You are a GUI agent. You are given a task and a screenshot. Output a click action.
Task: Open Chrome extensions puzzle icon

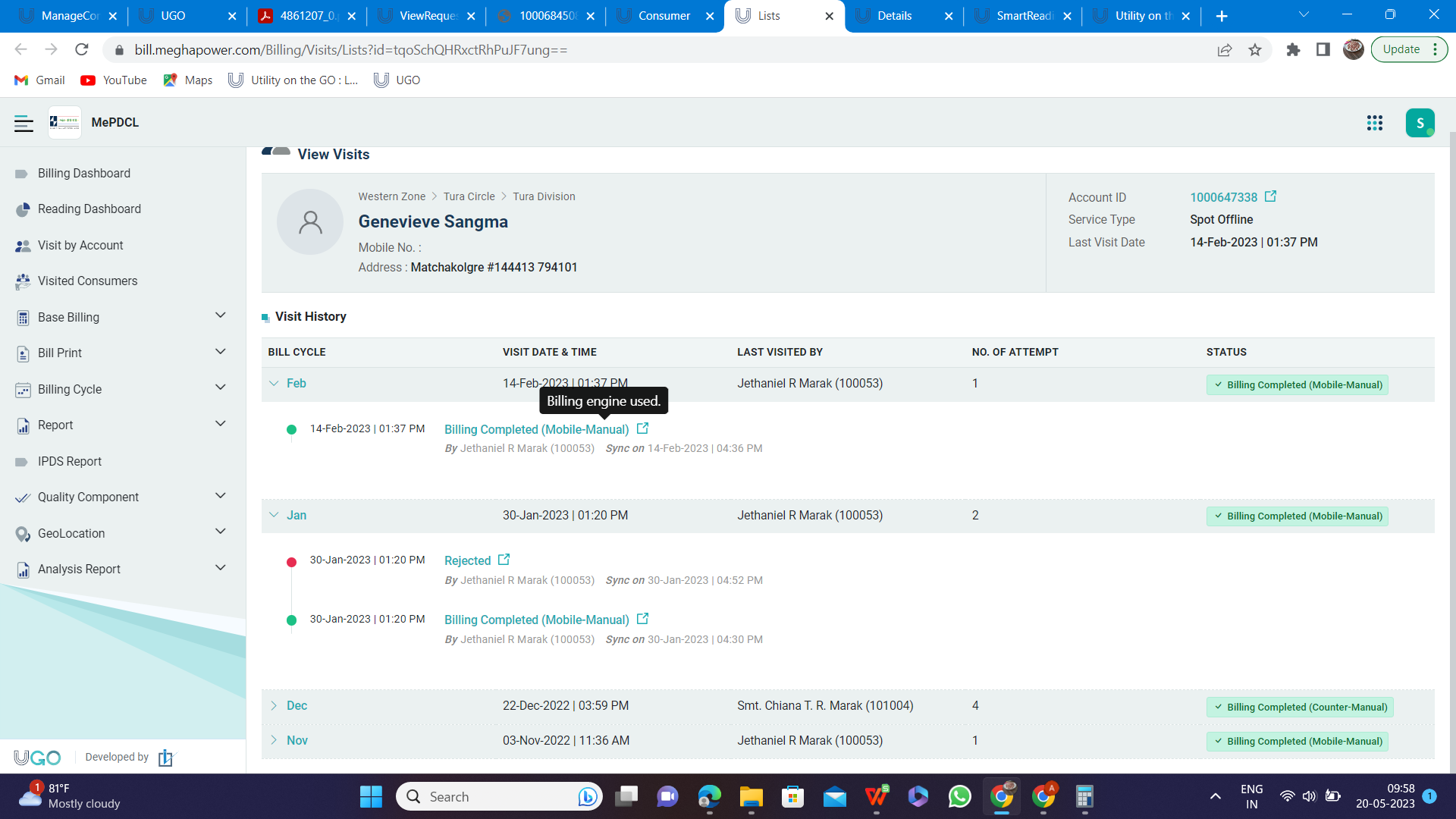(x=1293, y=50)
